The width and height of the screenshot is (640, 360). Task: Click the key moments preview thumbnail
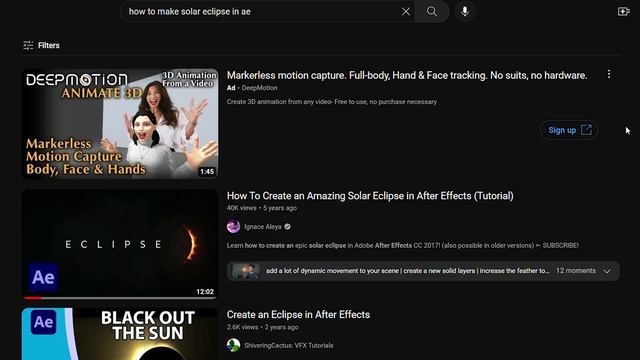(x=245, y=271)
